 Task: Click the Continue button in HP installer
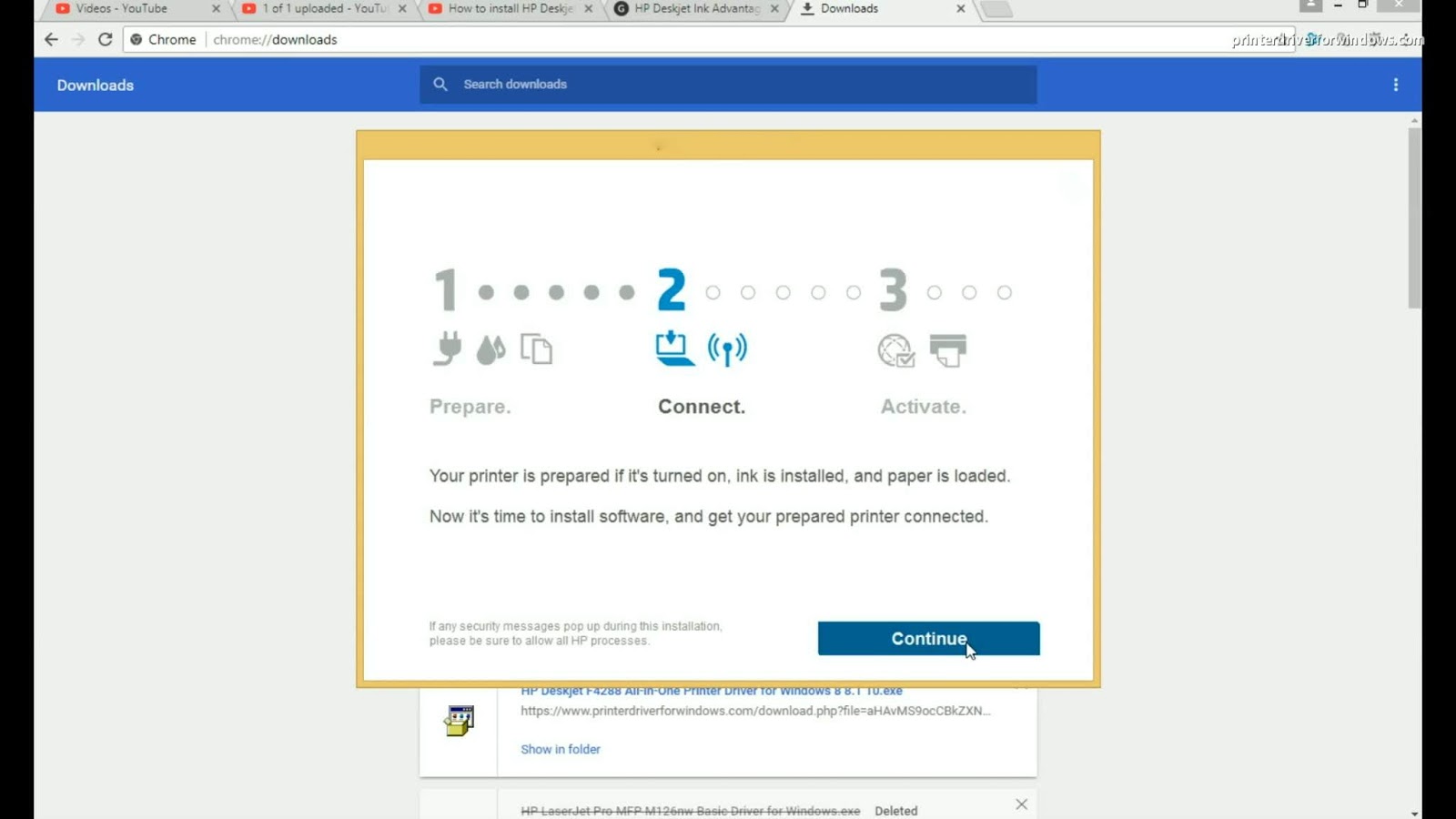click(x=928, y=639)
